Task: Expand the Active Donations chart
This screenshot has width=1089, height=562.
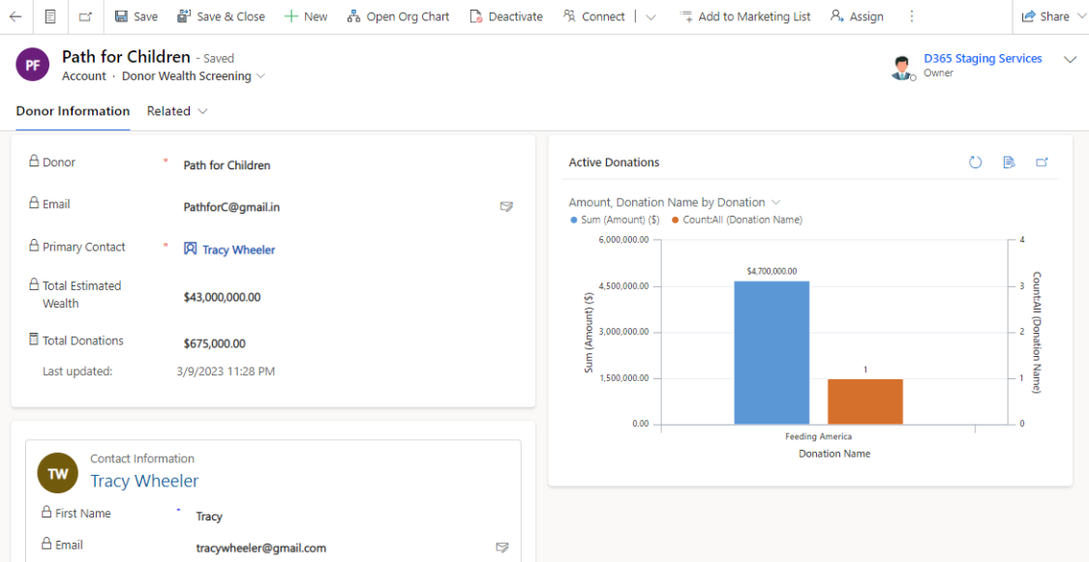Action: click(1042, 162)
